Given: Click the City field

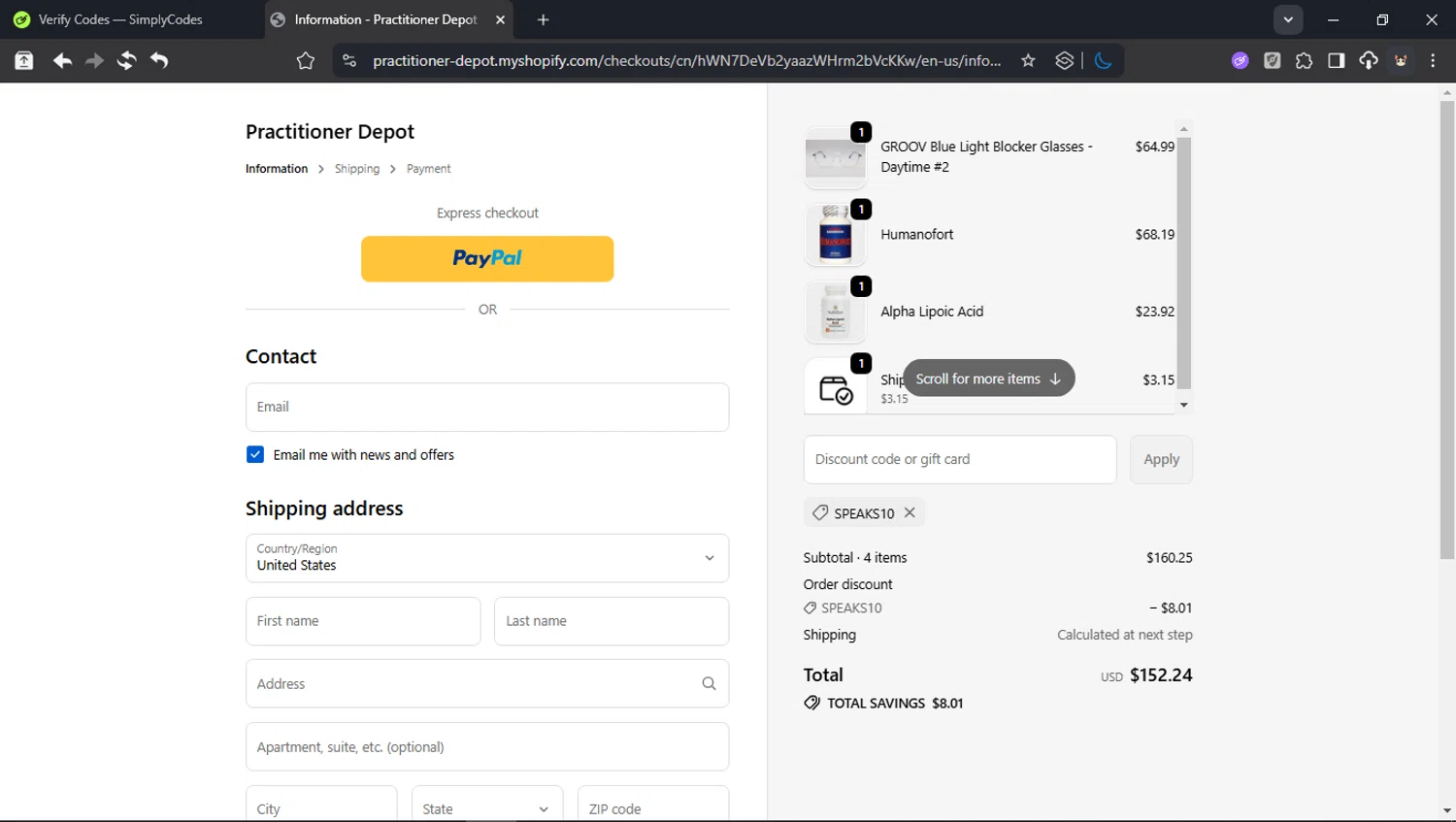Looking at the screenshot, I should pos(321,806).
